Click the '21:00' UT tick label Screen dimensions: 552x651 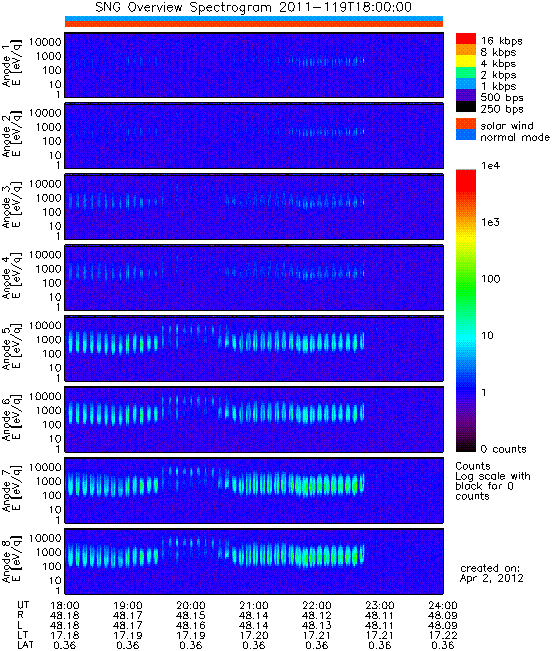254,606
